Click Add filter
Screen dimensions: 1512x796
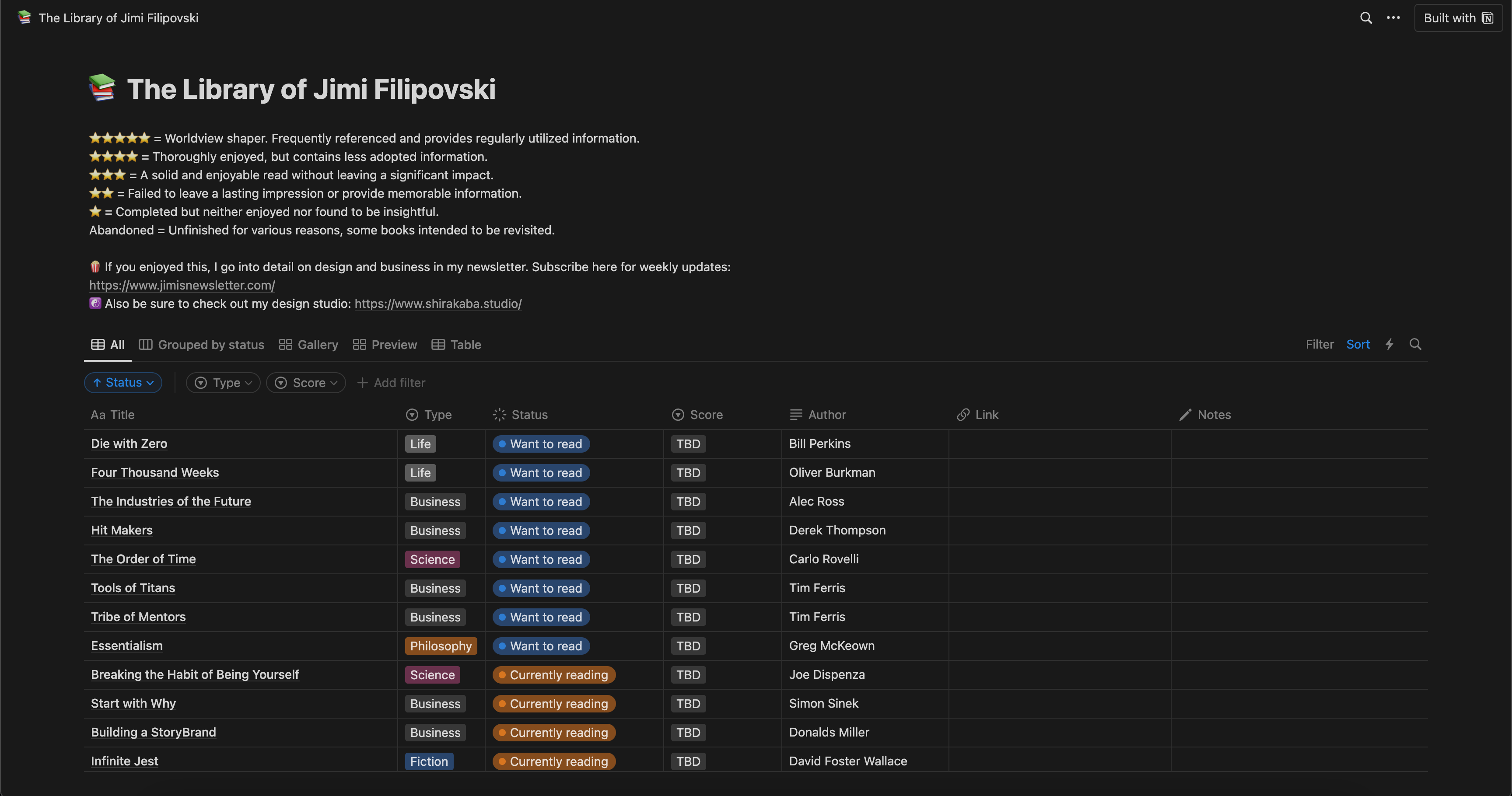[x=392, y=382]
